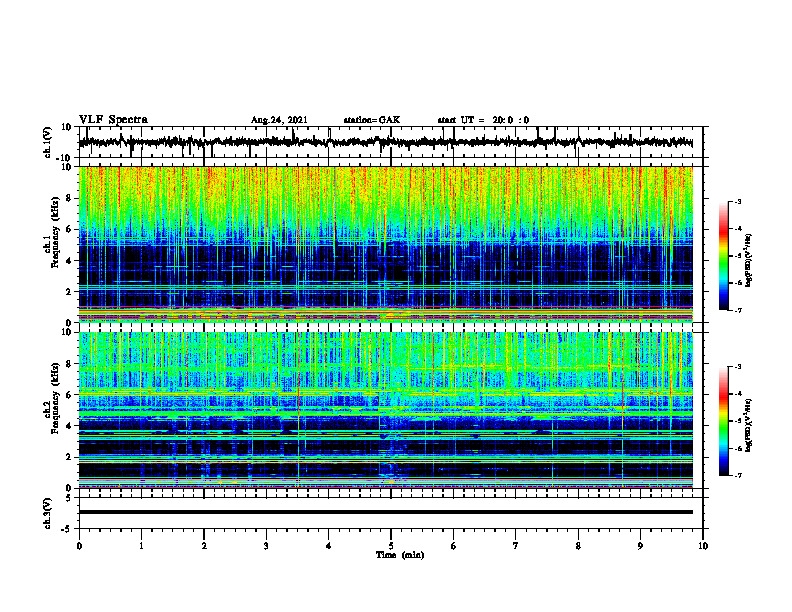This screenshot has width=792, height=612.
Task: Click the "-7" label on the lower color bar
Action: (738, 475)
